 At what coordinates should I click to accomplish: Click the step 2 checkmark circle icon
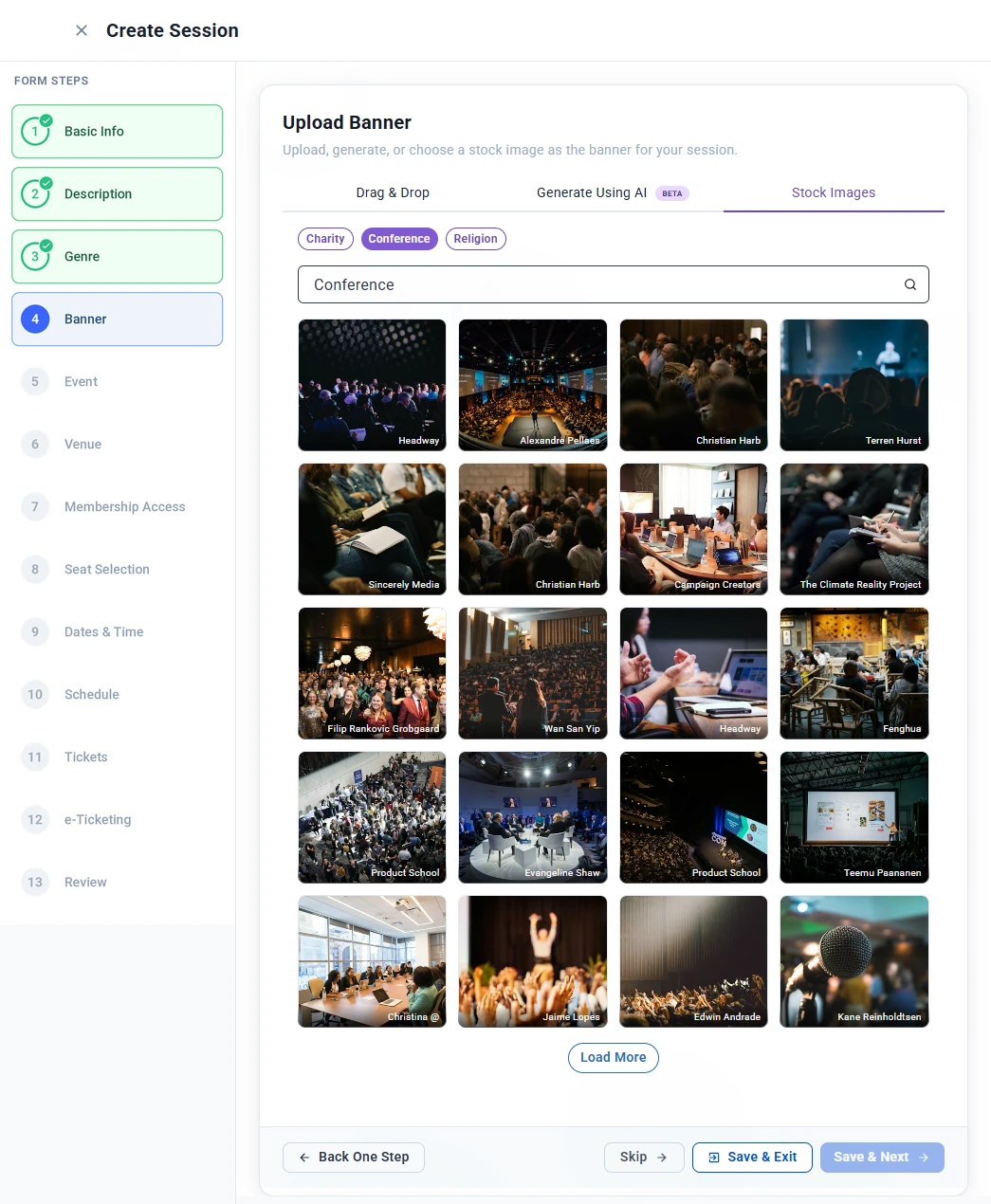point(35,194)
